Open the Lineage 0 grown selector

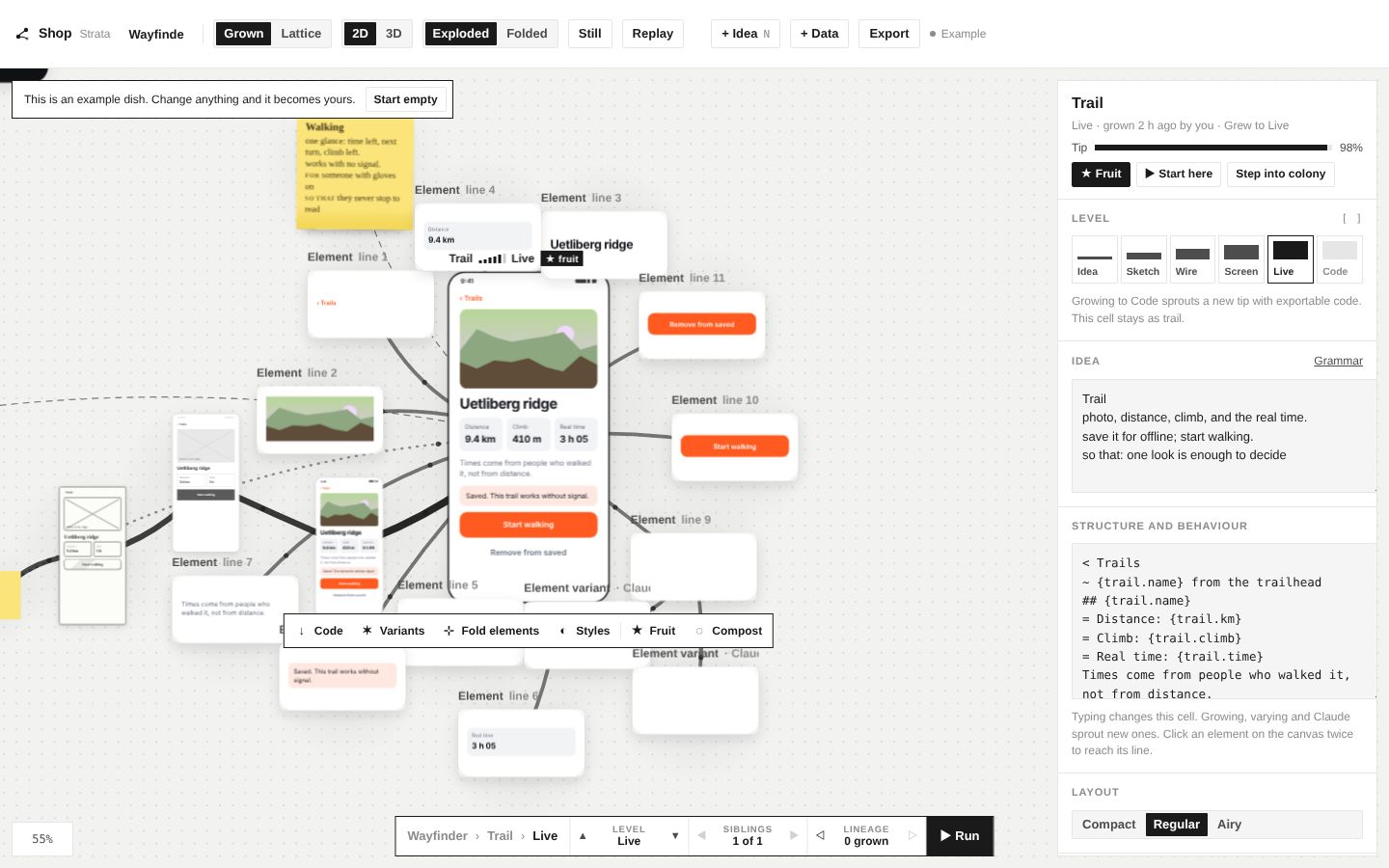coord(866,836)
